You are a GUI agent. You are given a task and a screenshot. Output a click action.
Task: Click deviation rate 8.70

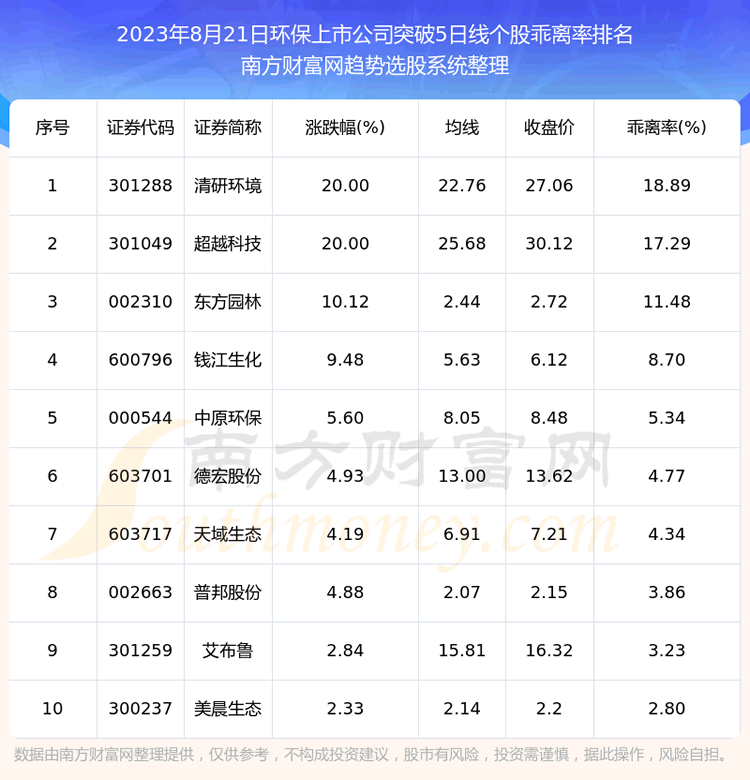point(666,360)
